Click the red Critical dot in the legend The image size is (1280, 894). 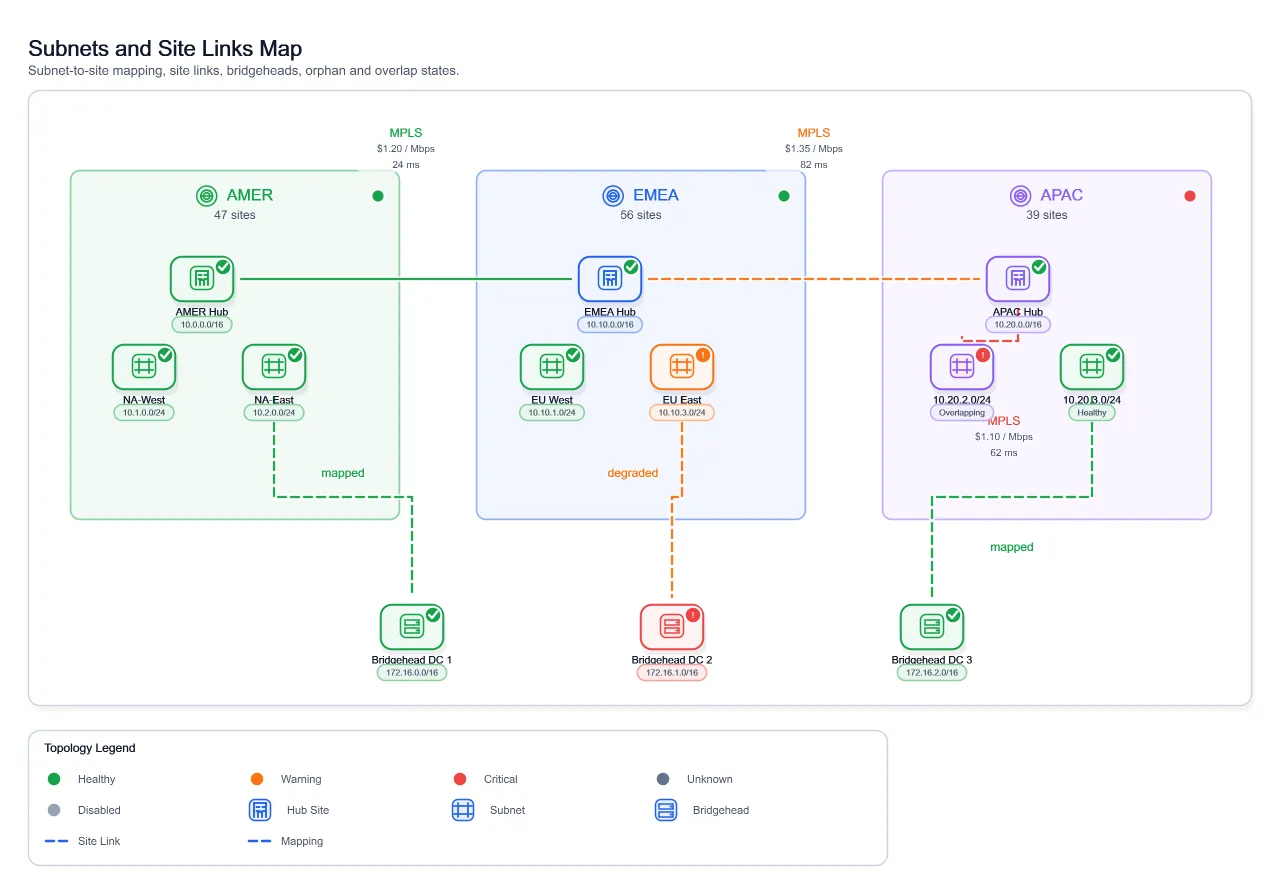pos(460,779)
